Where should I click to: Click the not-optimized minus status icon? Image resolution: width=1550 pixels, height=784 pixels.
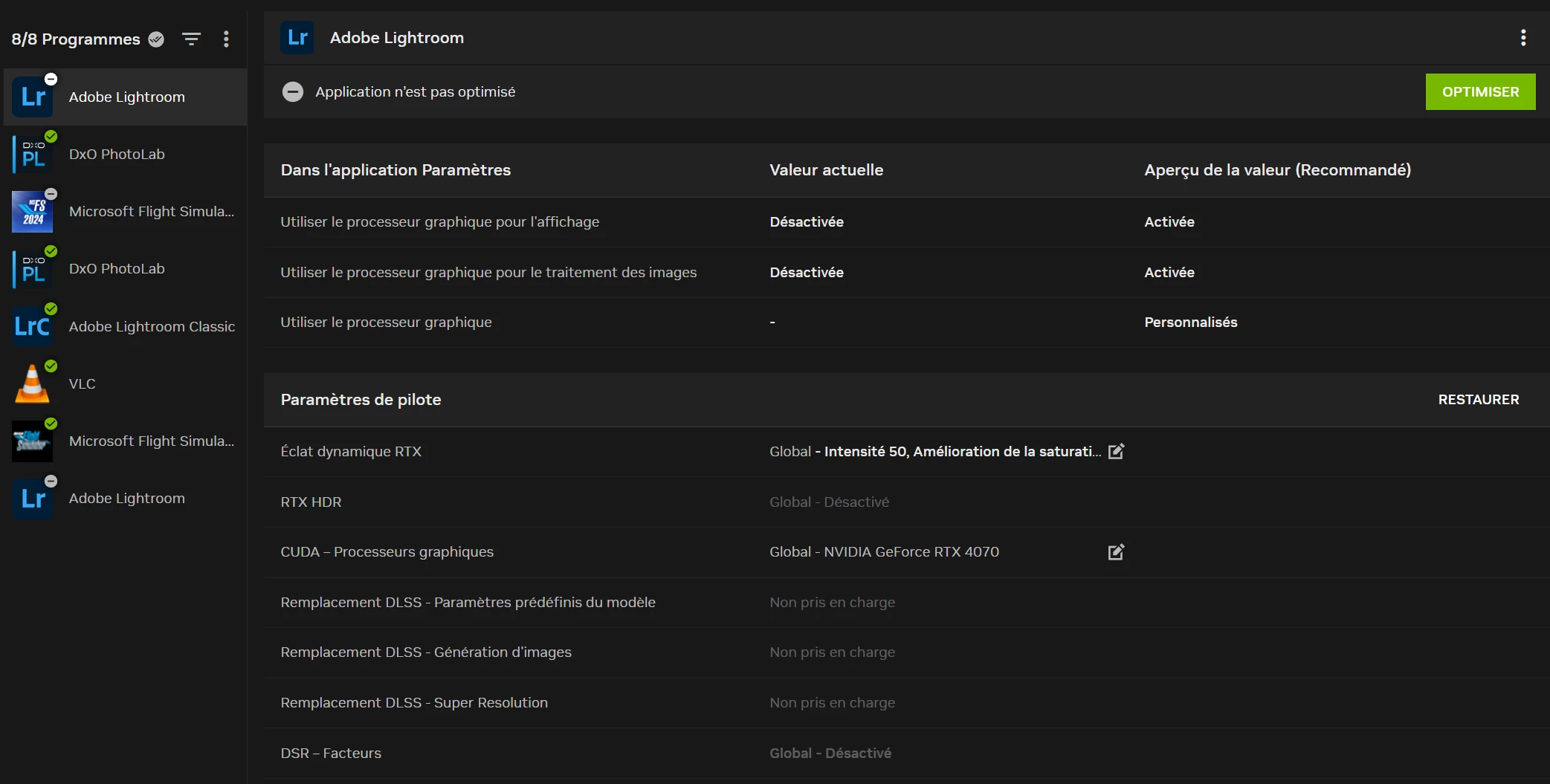point(293,91)
